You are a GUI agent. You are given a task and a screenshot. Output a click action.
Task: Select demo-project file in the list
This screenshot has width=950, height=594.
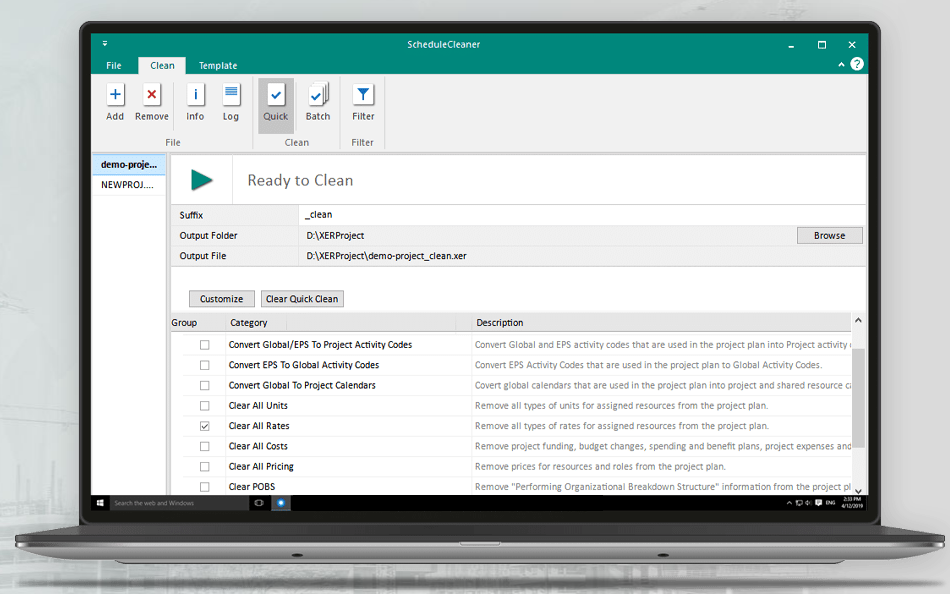tap(128, 164)
